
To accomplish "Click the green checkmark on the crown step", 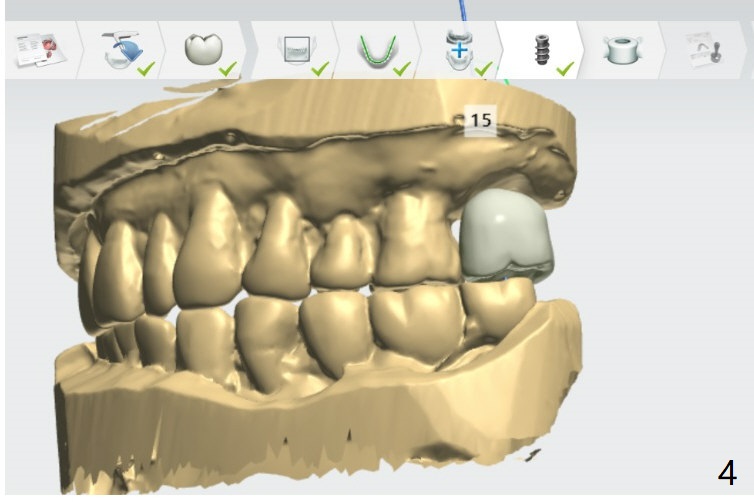I will point(228,69).
